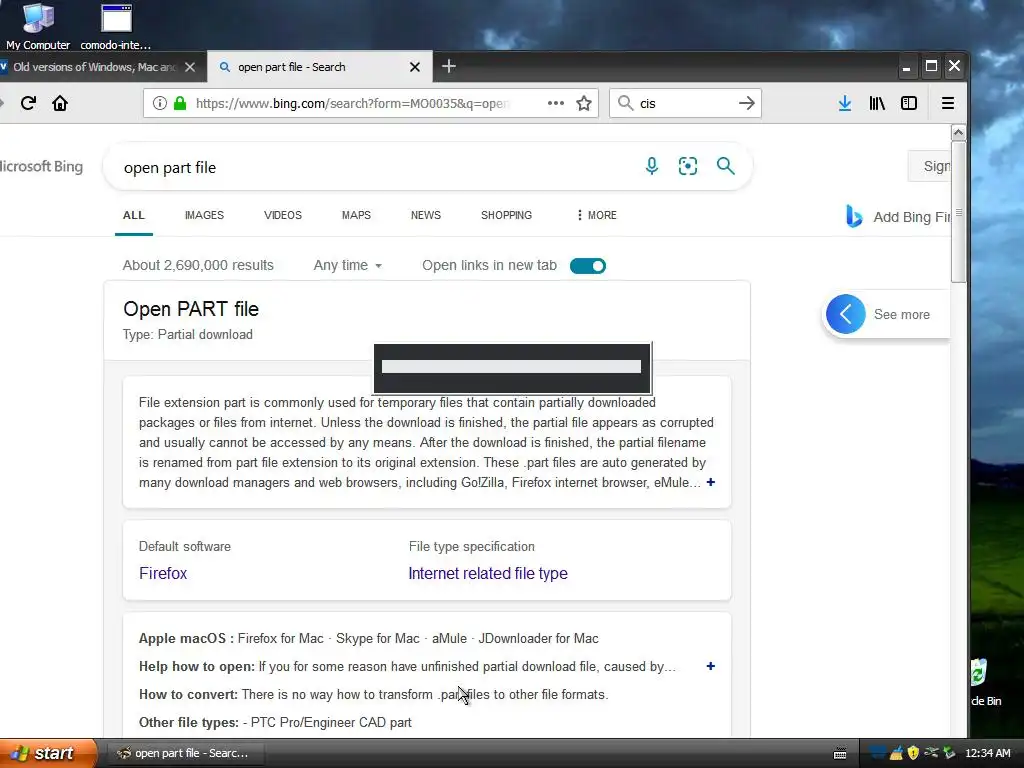Focus the 'cis' browser search field

686,103
